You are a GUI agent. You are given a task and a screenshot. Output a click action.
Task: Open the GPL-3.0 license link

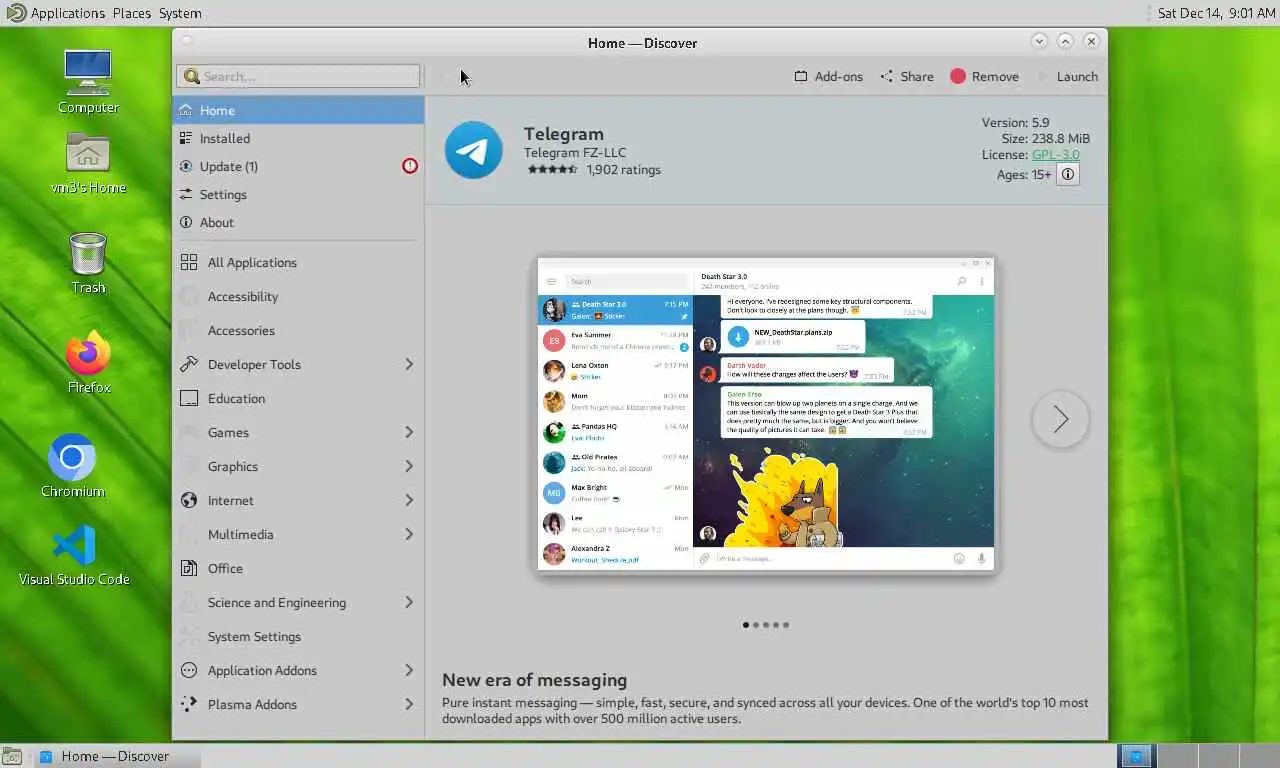coord(1056,155)
